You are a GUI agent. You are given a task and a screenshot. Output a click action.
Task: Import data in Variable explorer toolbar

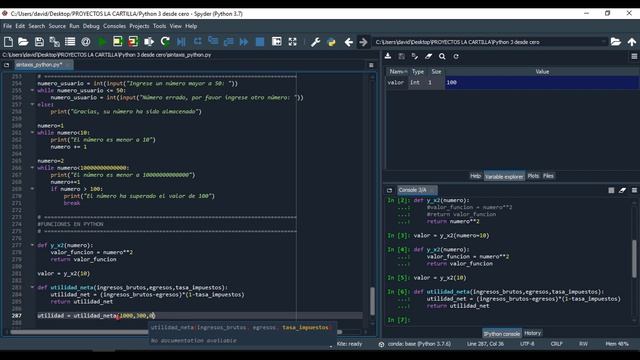coord(388,56)
